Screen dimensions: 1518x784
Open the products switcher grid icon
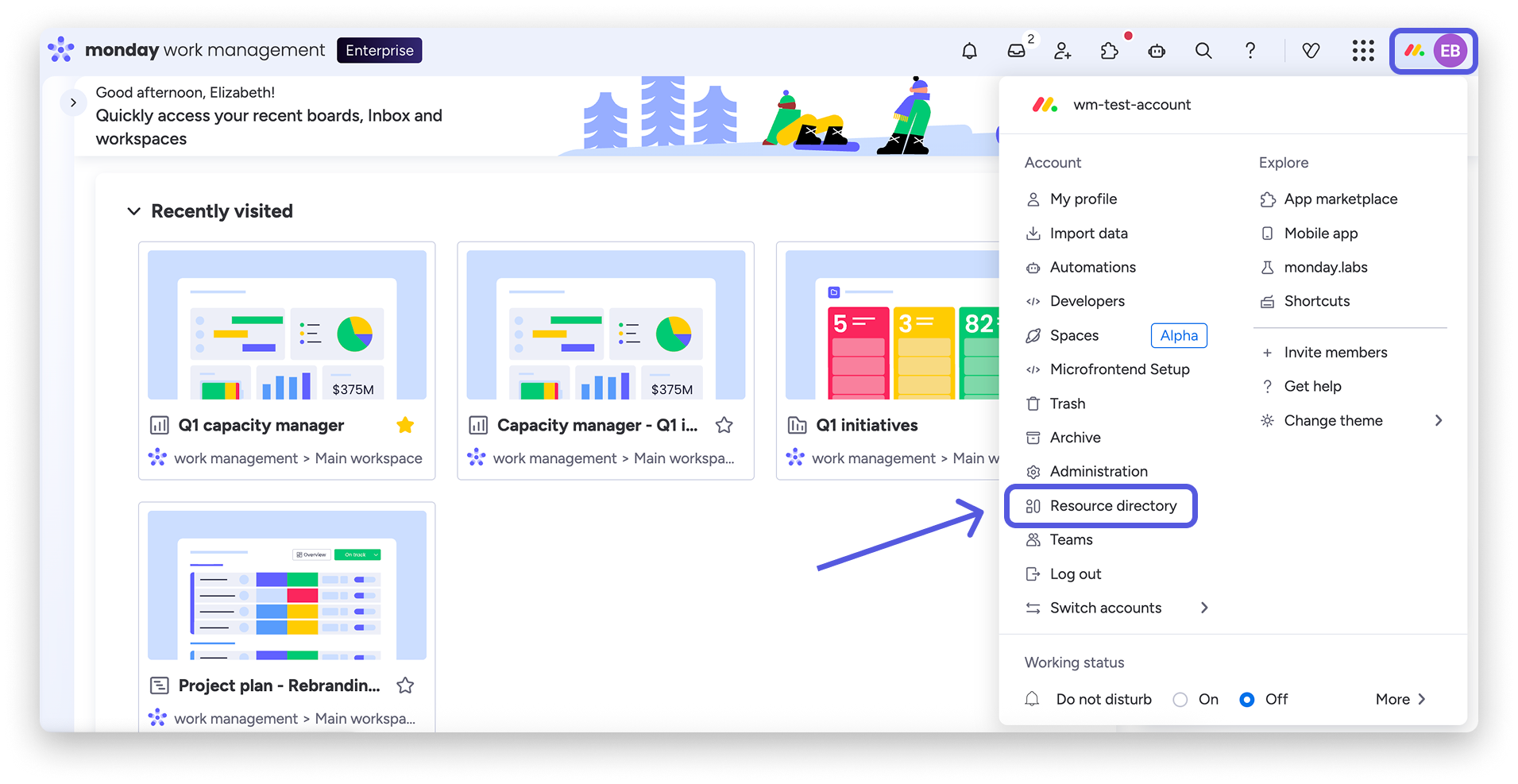(1363, 52)
